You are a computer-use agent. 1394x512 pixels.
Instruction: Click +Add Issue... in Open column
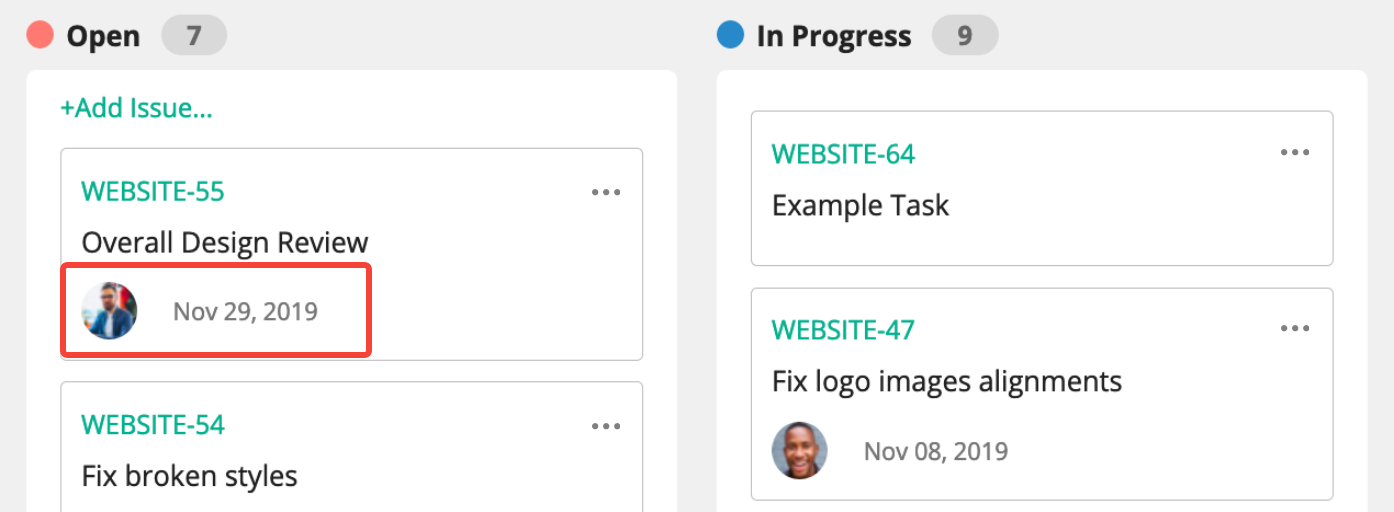coord(136,108)
